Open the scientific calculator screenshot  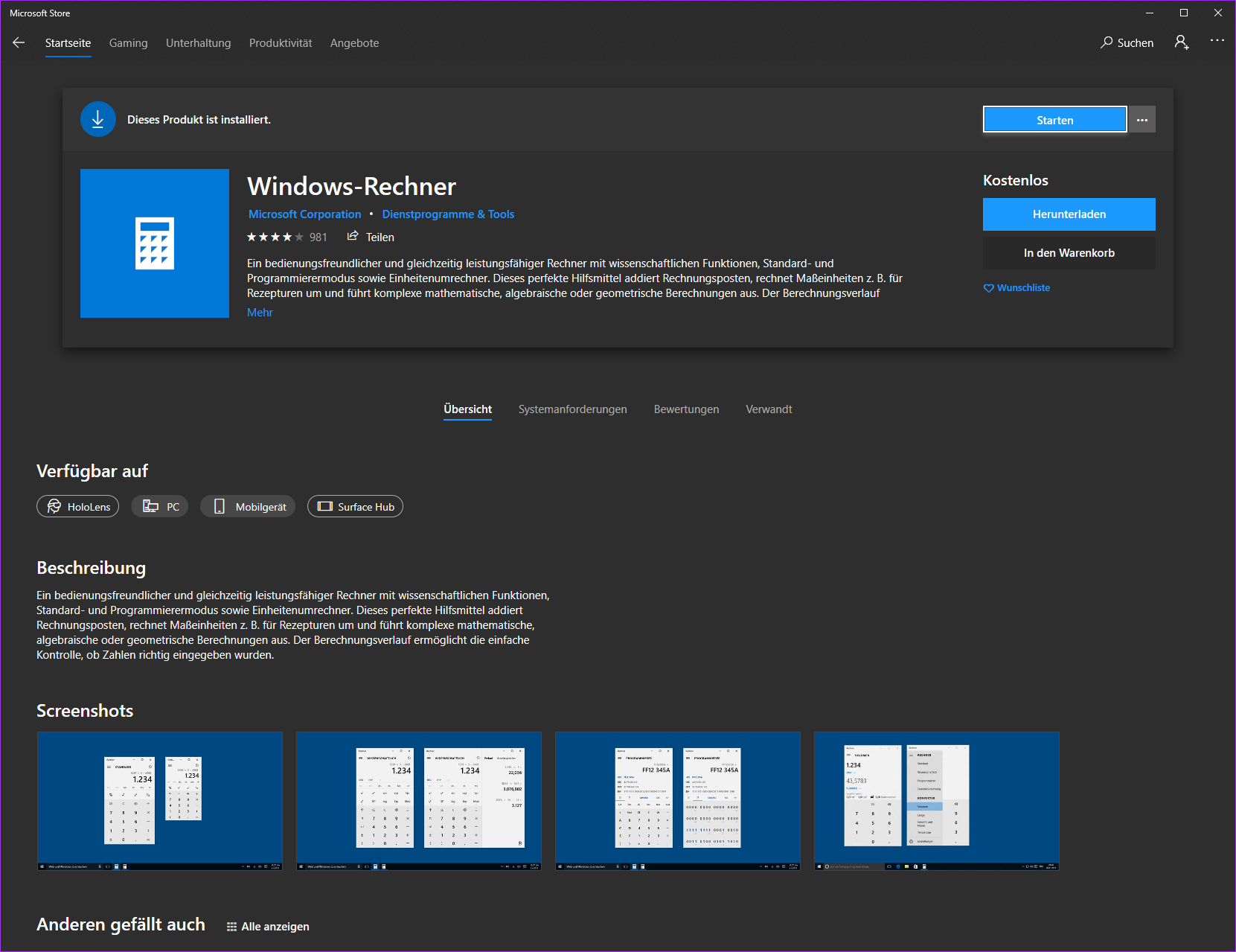tap(419, 801)
